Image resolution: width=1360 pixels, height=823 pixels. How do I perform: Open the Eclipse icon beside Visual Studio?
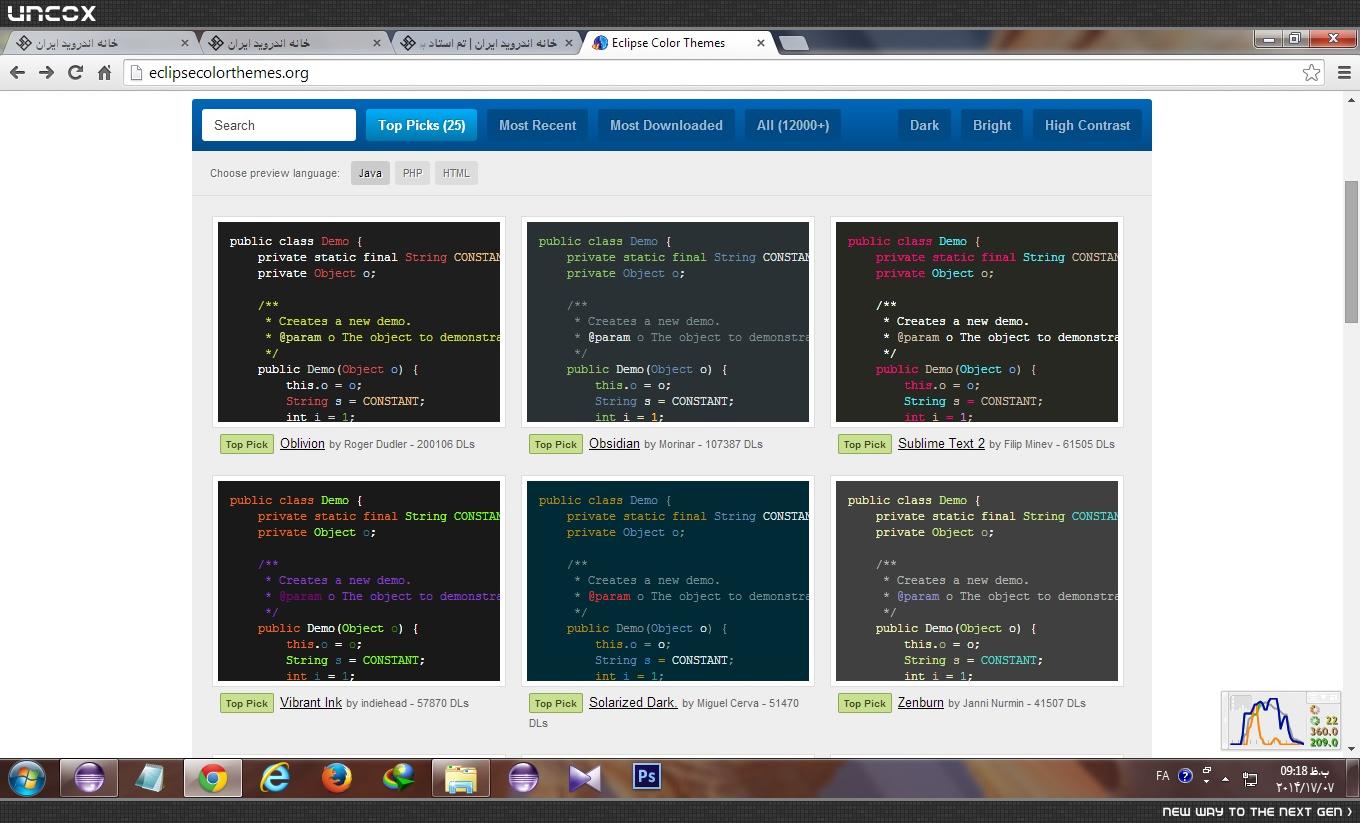click(x=522, y=777)
